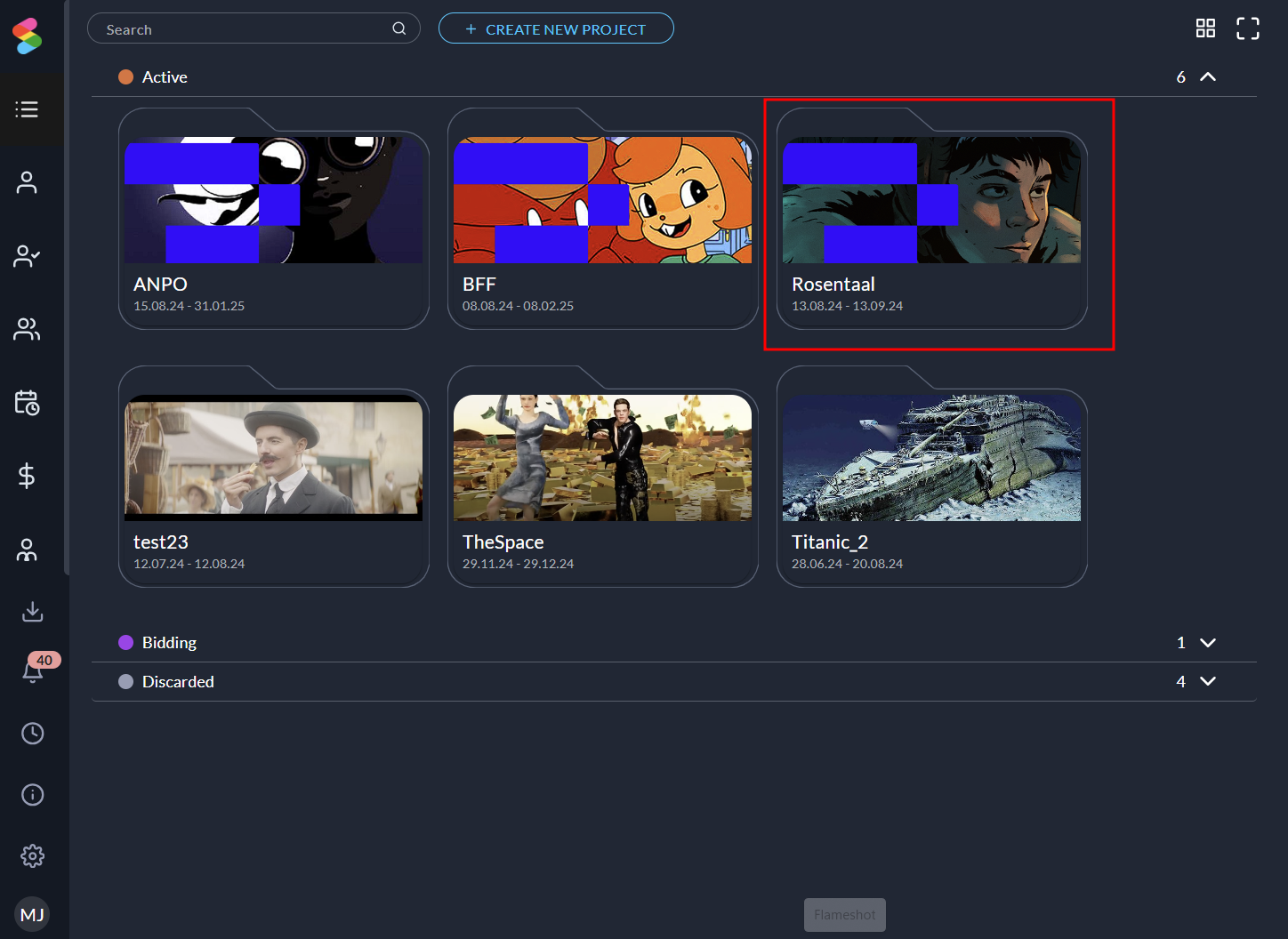1288x939 pixels.
Task: Open the user with checkmark sidebar icon
Action: tap(27, 256)
